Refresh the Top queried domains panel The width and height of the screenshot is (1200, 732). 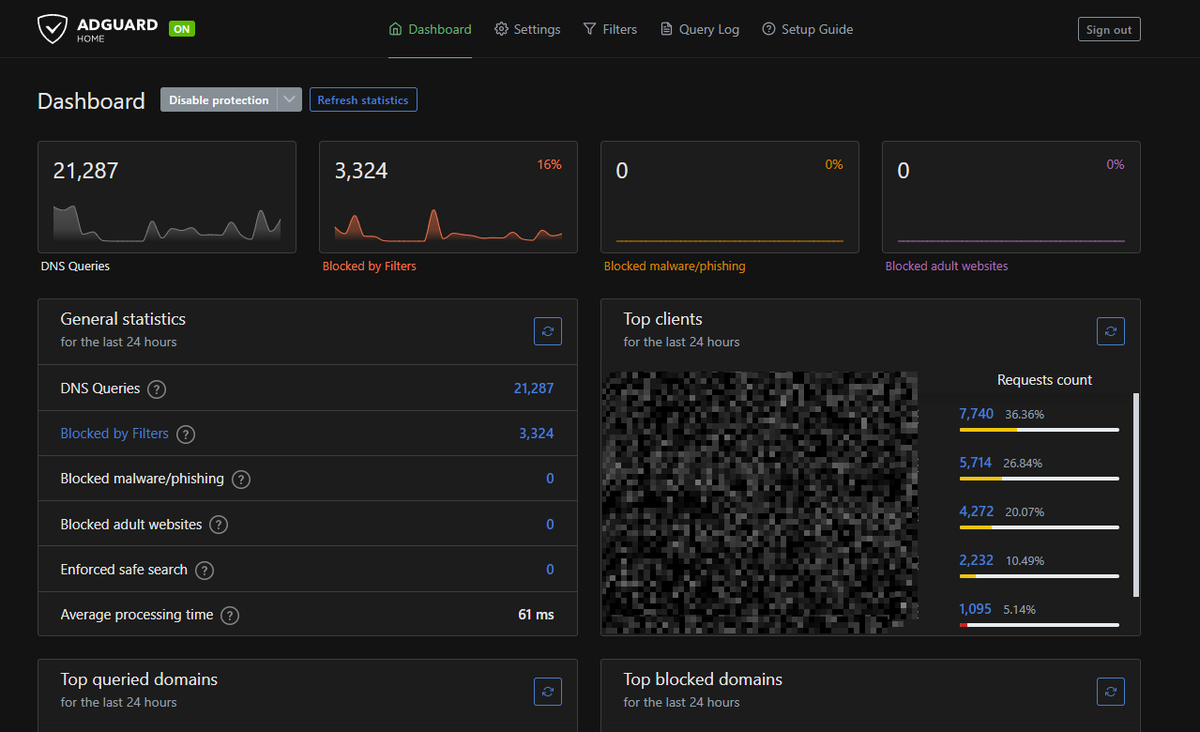[x=548, y=691]
